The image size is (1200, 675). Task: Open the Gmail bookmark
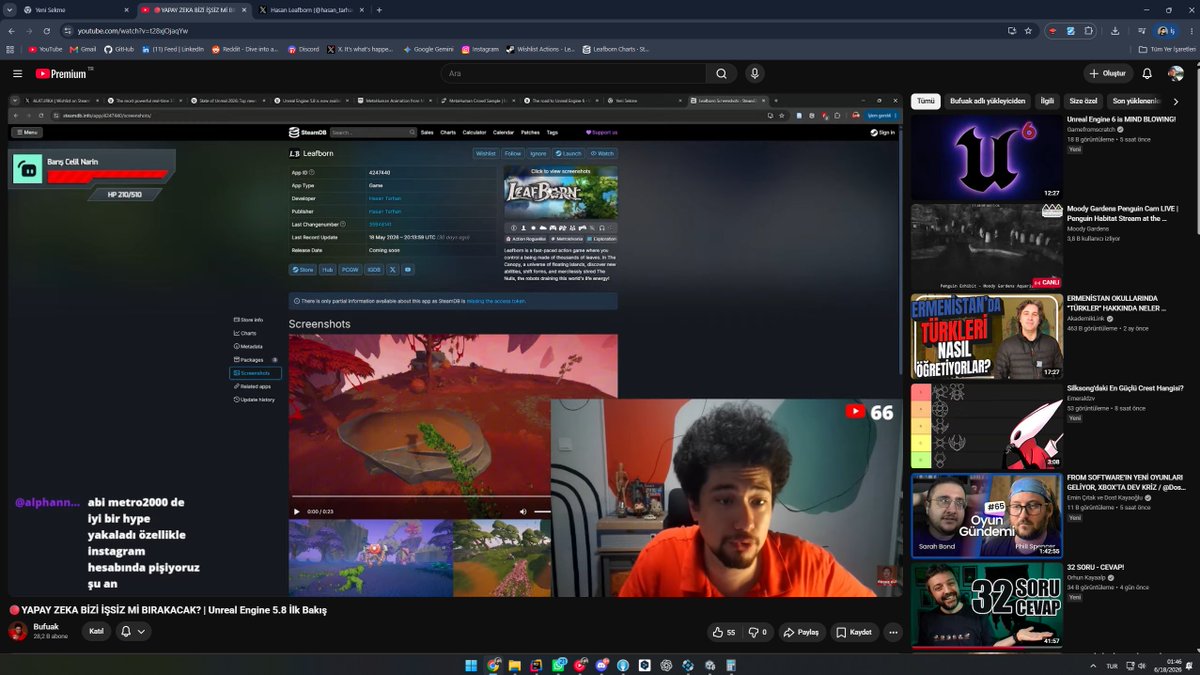click(x=83, y=49)
